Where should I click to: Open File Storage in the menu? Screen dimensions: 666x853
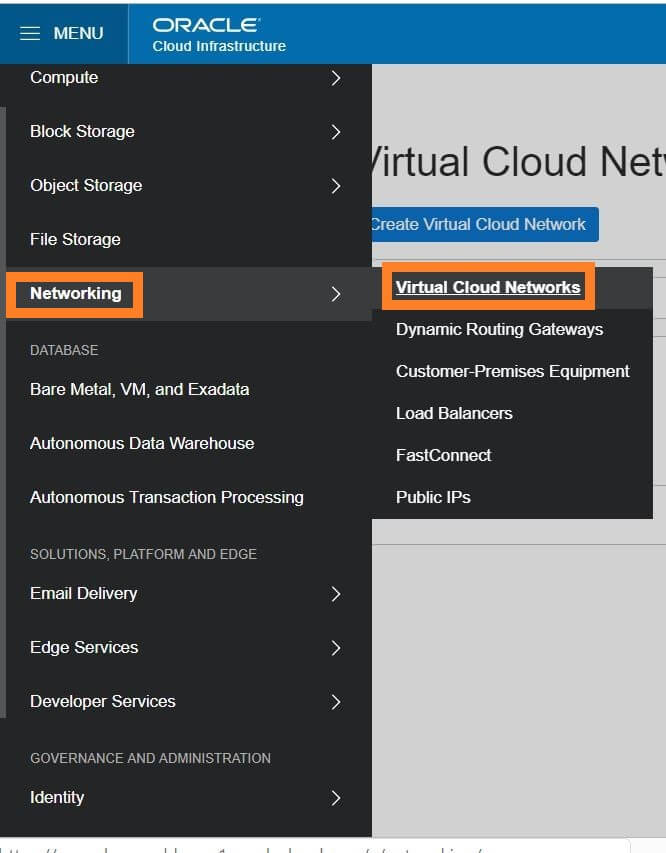click(75, 239)
